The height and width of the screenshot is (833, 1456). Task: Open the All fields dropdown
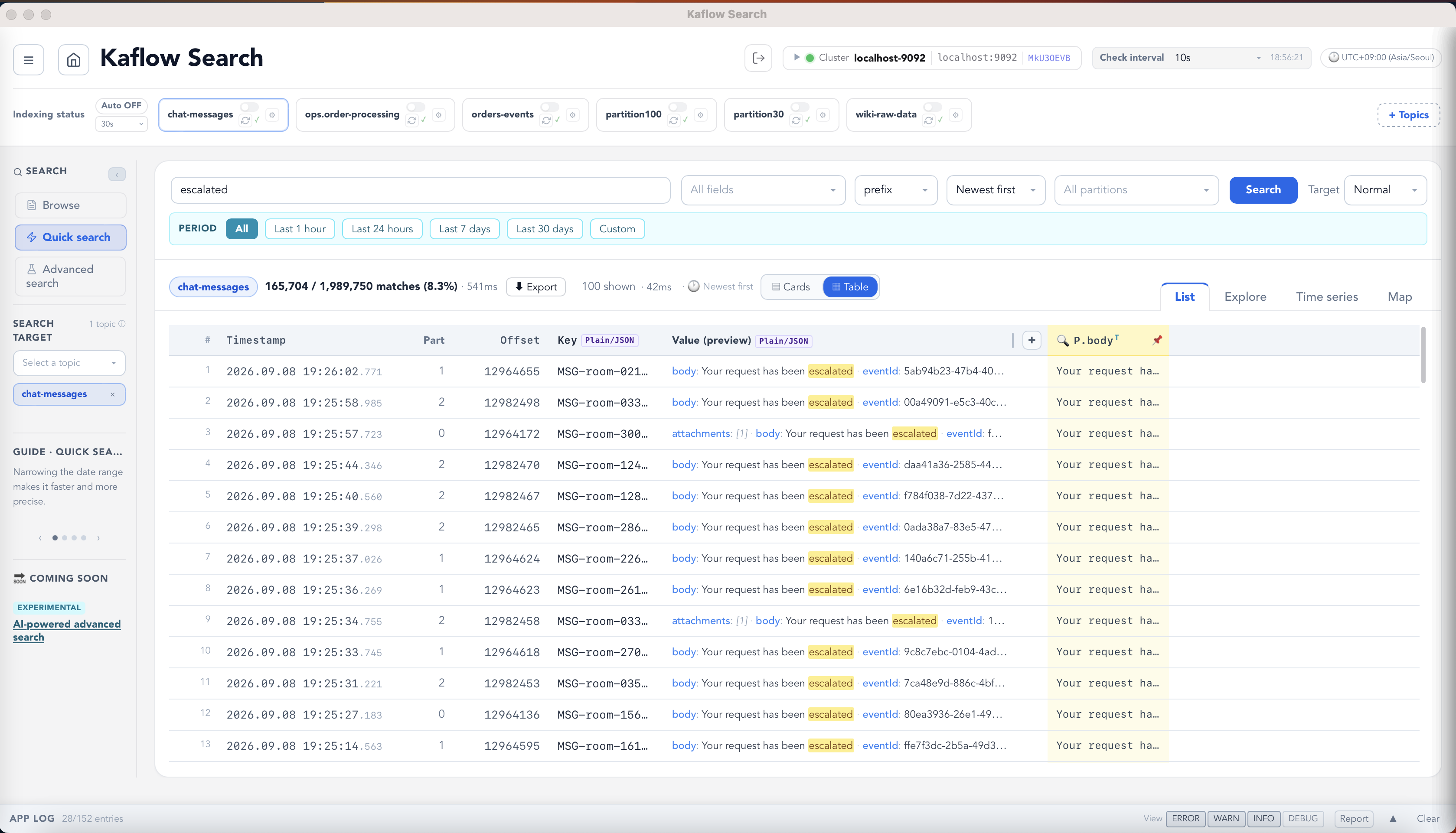point(763,190)
